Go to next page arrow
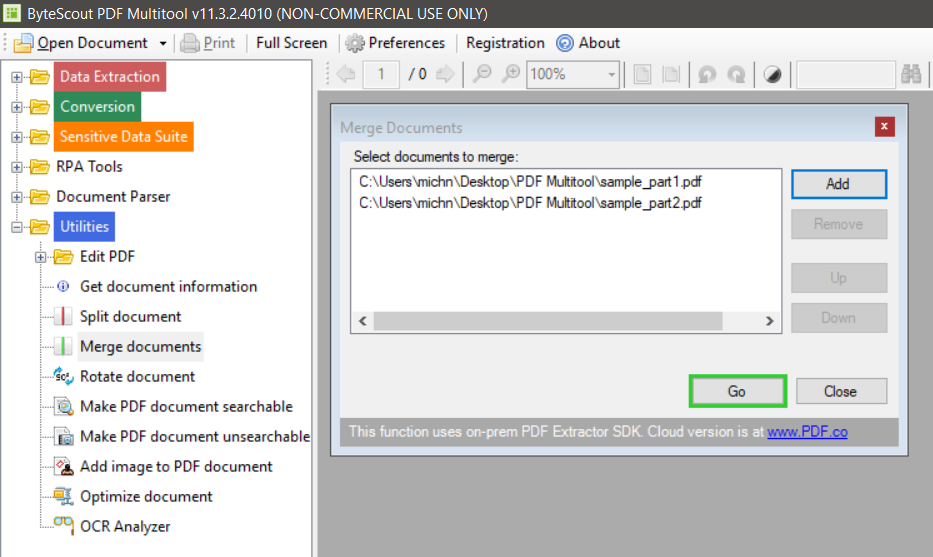This screenshot has height=557, width=933. 445,74
